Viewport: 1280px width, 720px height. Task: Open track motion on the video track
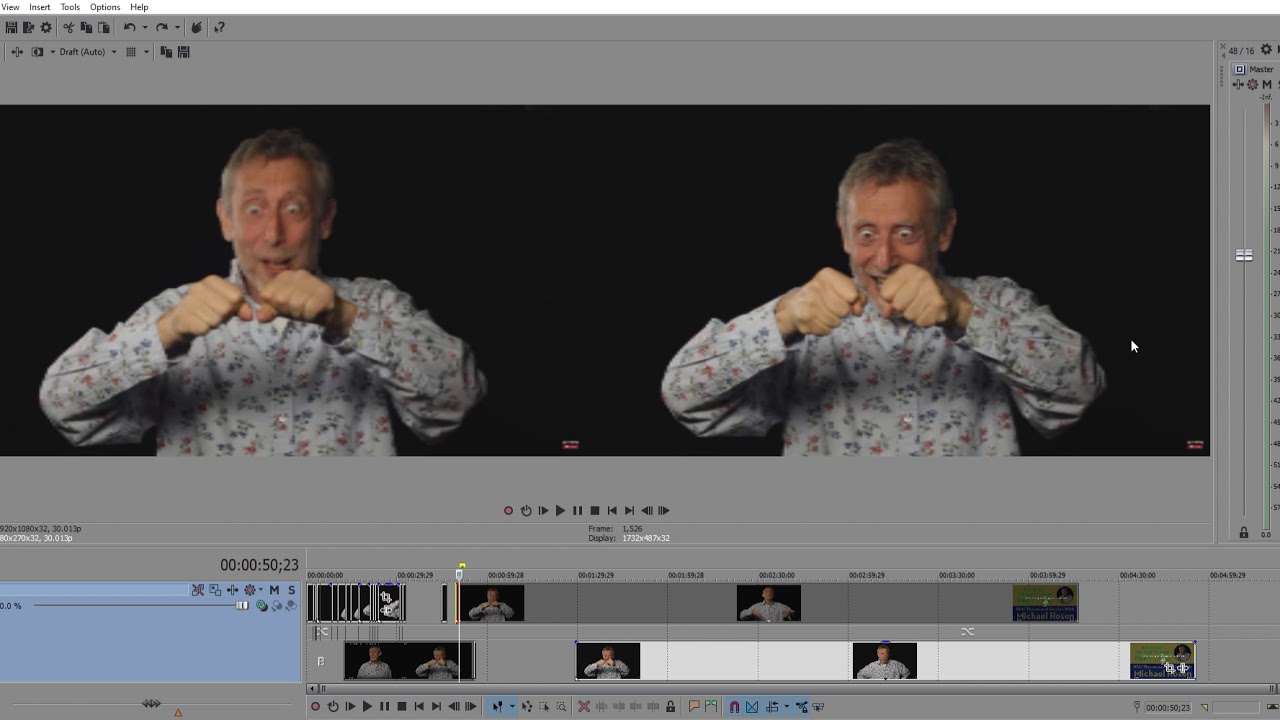click(x=214, y=590)
